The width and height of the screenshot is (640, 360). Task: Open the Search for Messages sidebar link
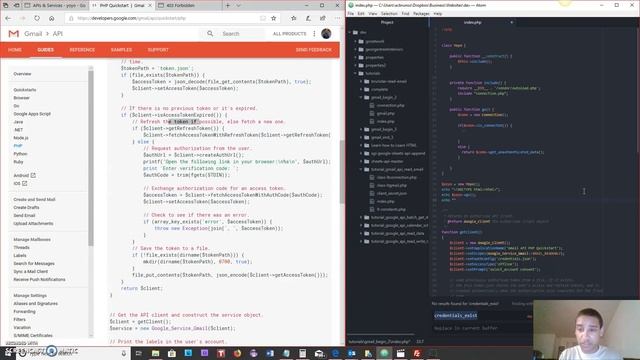coord(34,264)
